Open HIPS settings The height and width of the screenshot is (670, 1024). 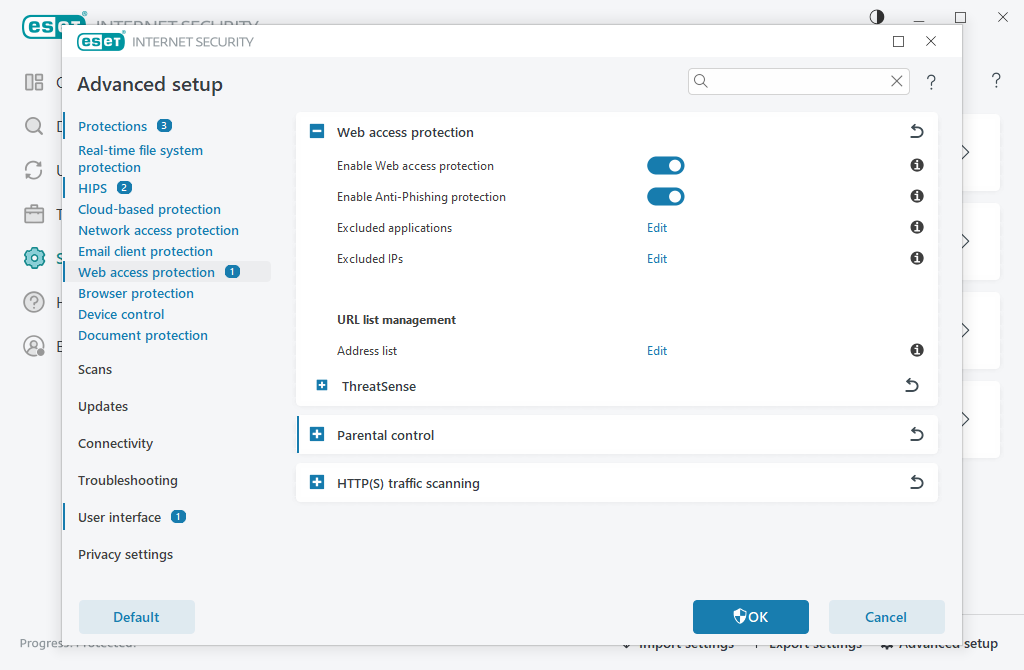pyautogui.click(x=92, y=188)
